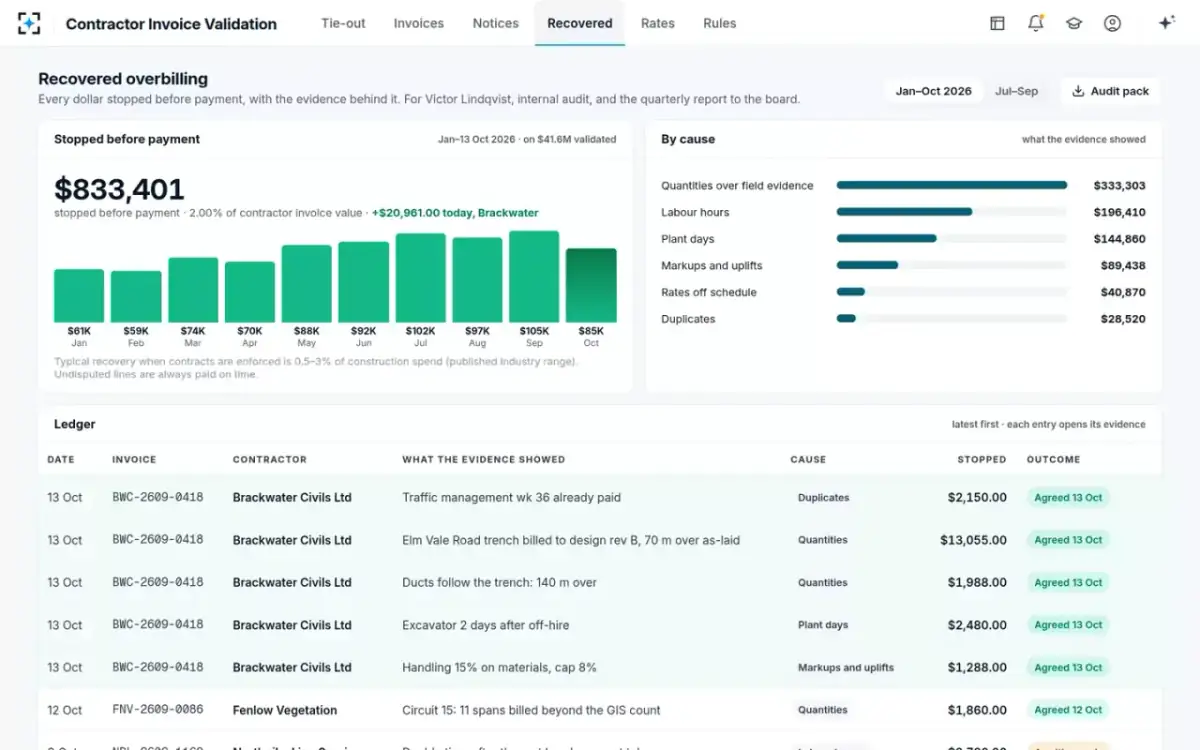The height and width of the screenshot is (750, 1200).
Task: Open the Traffic management wk 36 entry
Action: pos(600,497)
